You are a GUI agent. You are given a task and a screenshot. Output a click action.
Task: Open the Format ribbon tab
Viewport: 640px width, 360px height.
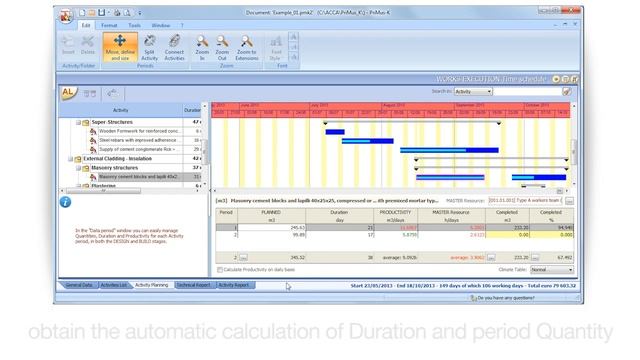[x=109, y=25]
